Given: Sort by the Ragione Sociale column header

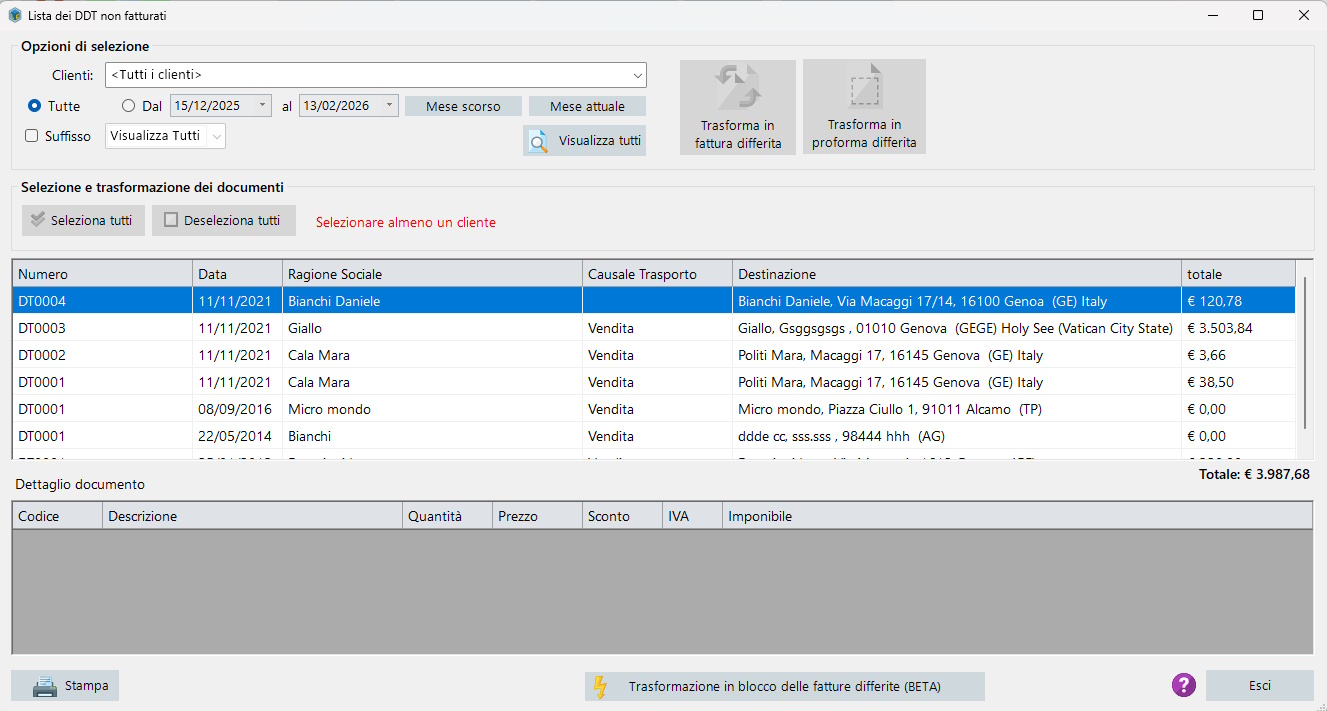Looking at the screenshot, I should (x=432, y=274).
